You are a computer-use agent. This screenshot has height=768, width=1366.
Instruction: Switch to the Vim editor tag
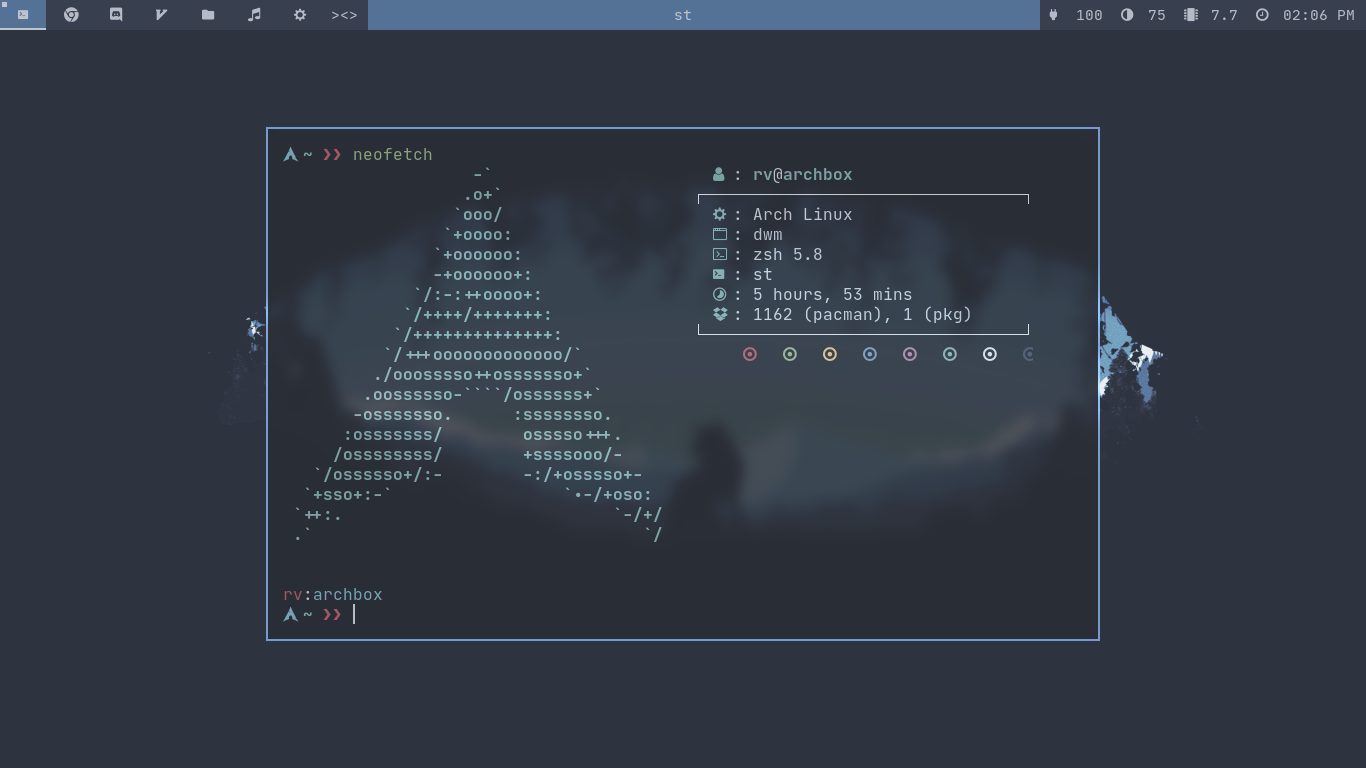pyautogui.click(x=161, y=15)
